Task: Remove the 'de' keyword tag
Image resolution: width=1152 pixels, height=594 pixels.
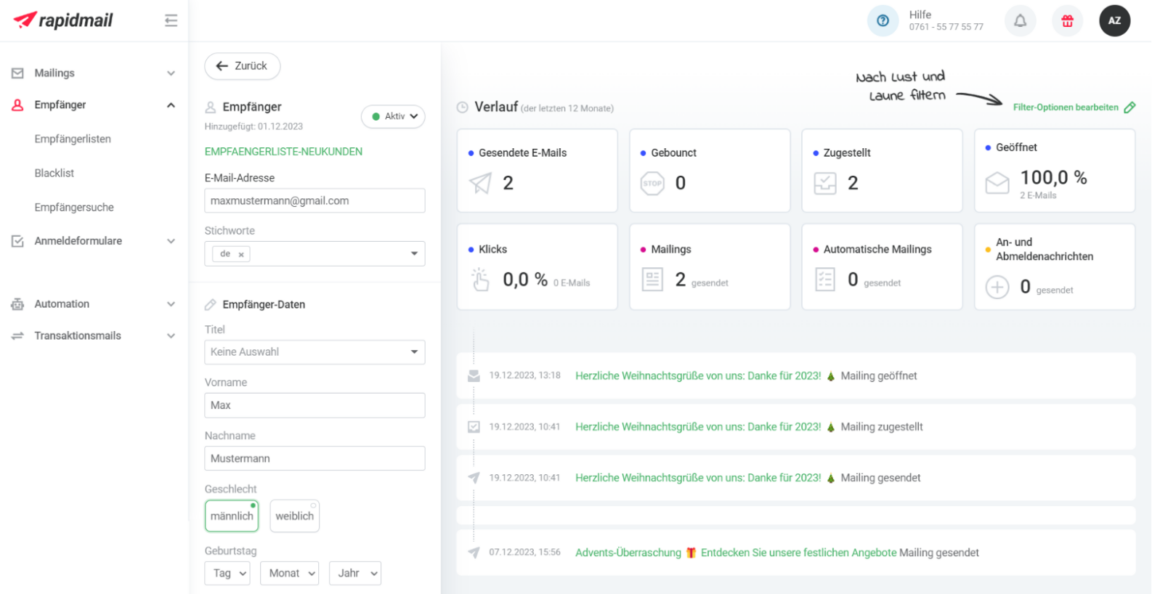Action: coord(241,254)
